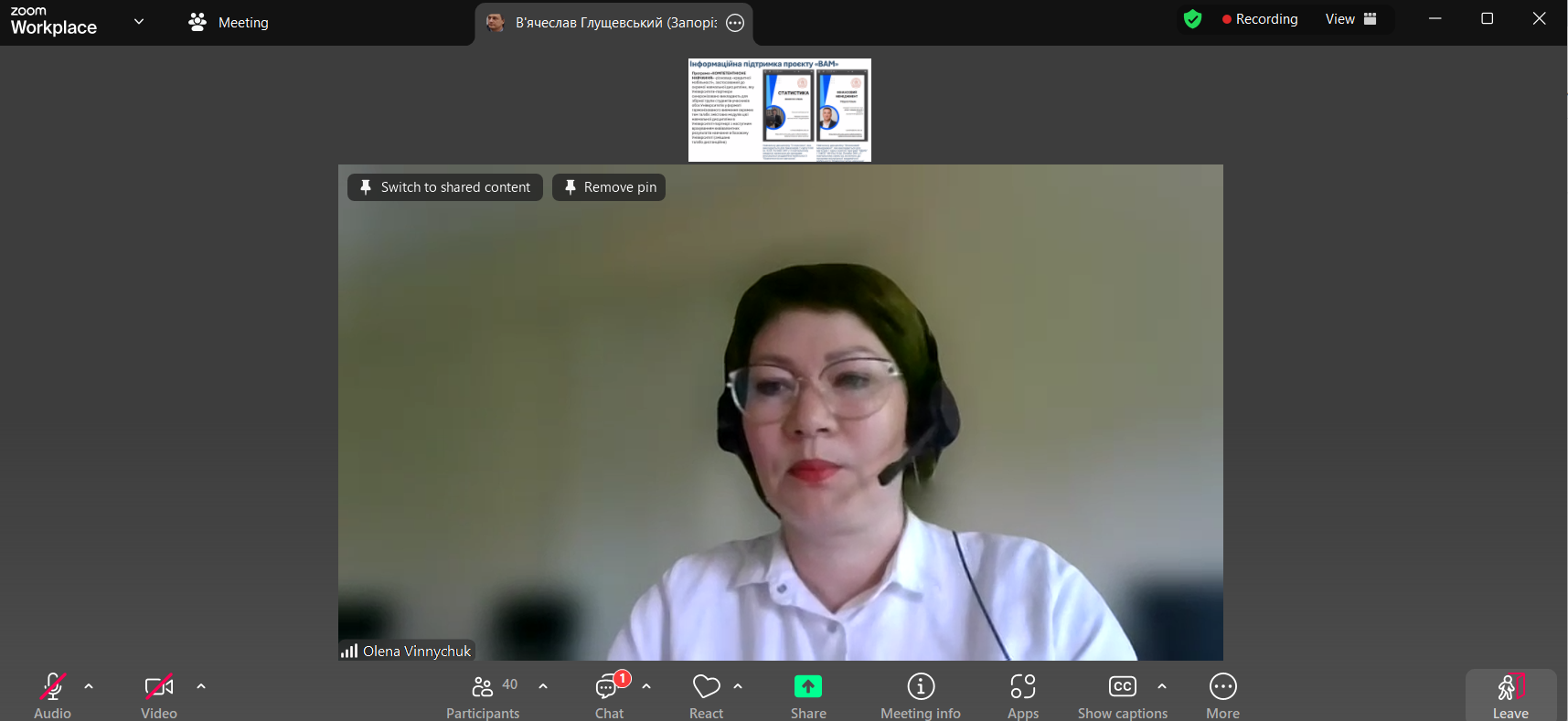The height and width of the screenshot is (721, 1568).
Task: Click the green encryption shield icon
Action: click(x=1192, y=19)
